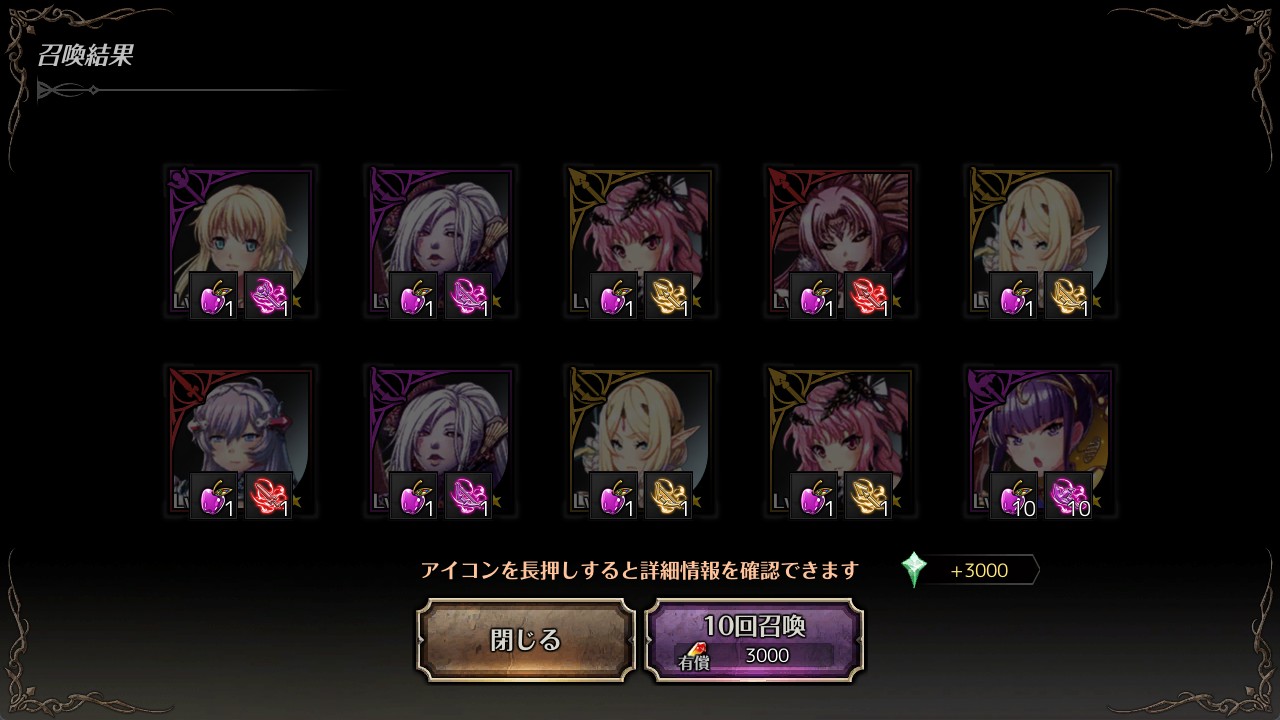Open the bottom-row white-haired woman portrait
1280x720 pixels.
pyautogui.click(x=440, y=441)
